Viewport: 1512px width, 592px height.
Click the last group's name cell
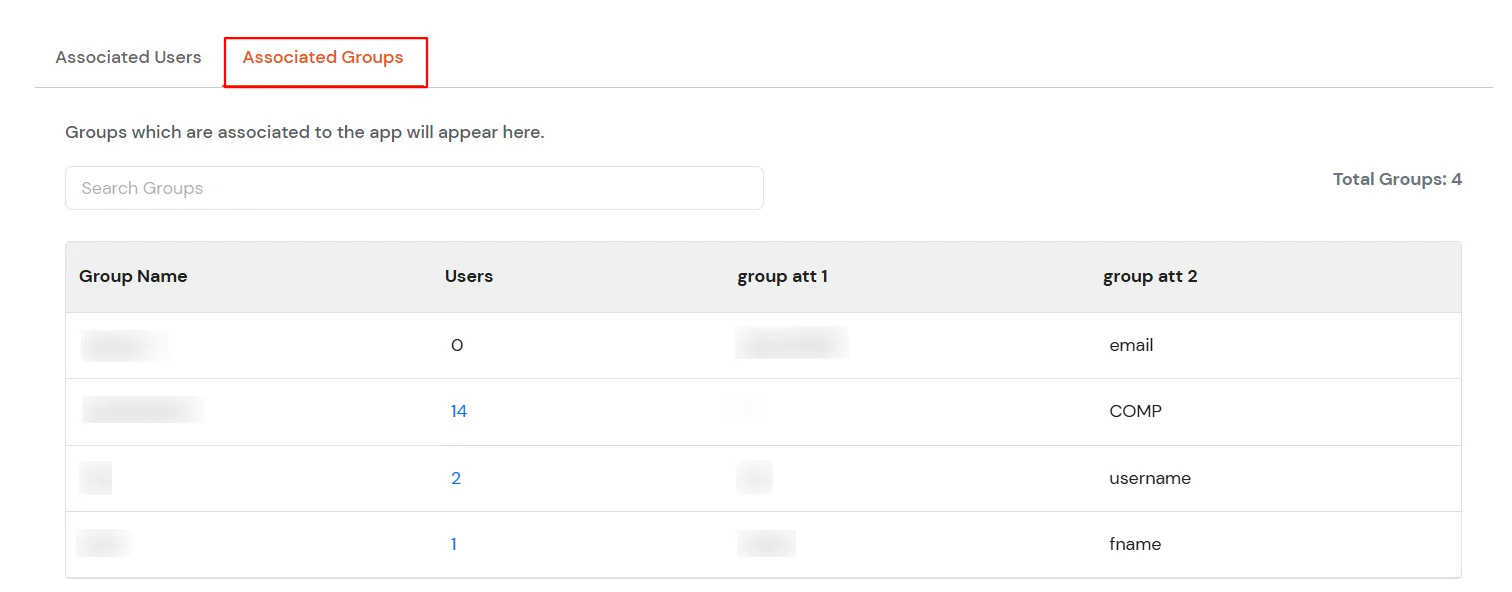click(103, 544)
